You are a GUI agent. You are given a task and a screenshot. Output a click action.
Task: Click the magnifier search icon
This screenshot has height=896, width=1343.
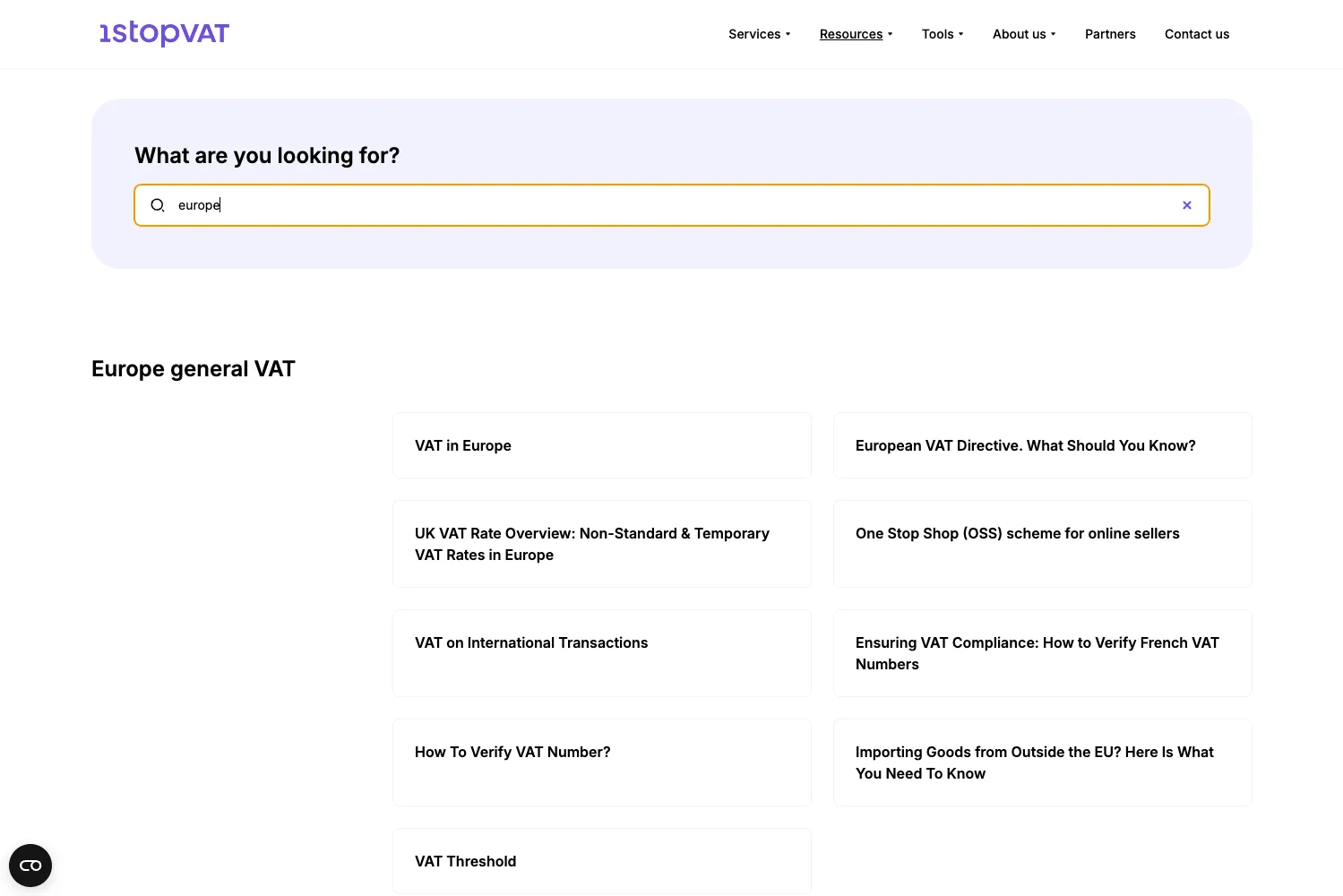pyautogui.click(x=158, y=205)
